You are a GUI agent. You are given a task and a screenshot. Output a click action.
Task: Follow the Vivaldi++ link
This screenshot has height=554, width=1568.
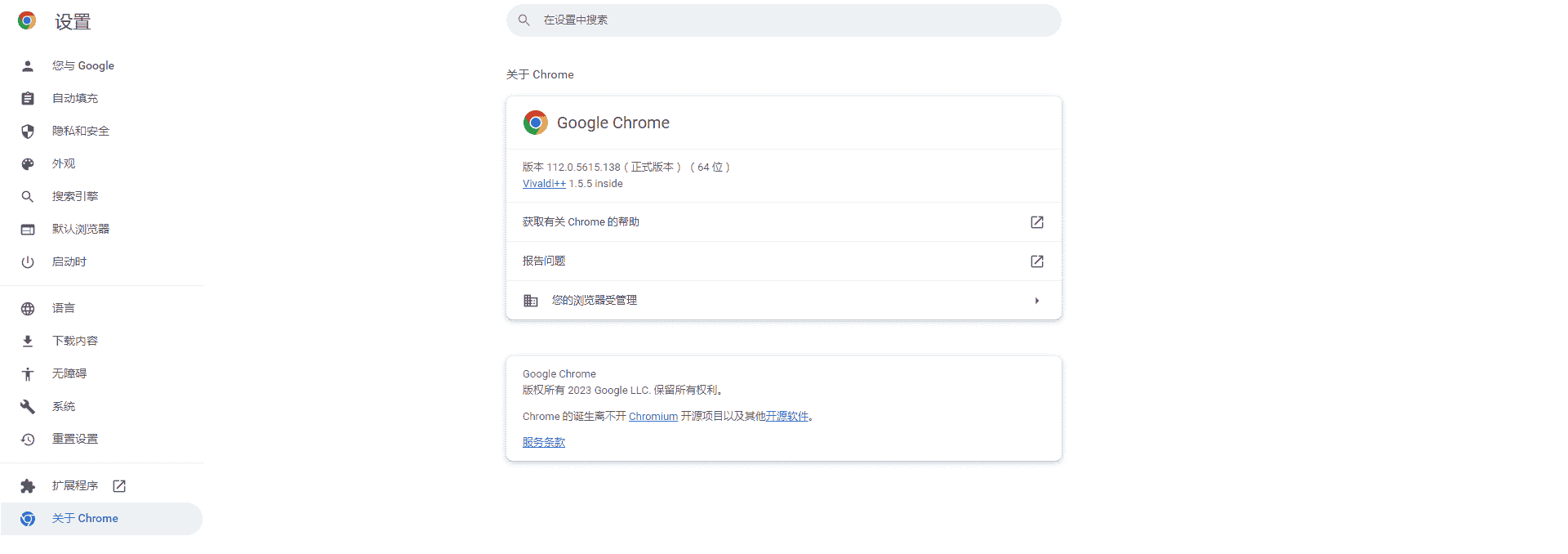[x=544, y=184]
